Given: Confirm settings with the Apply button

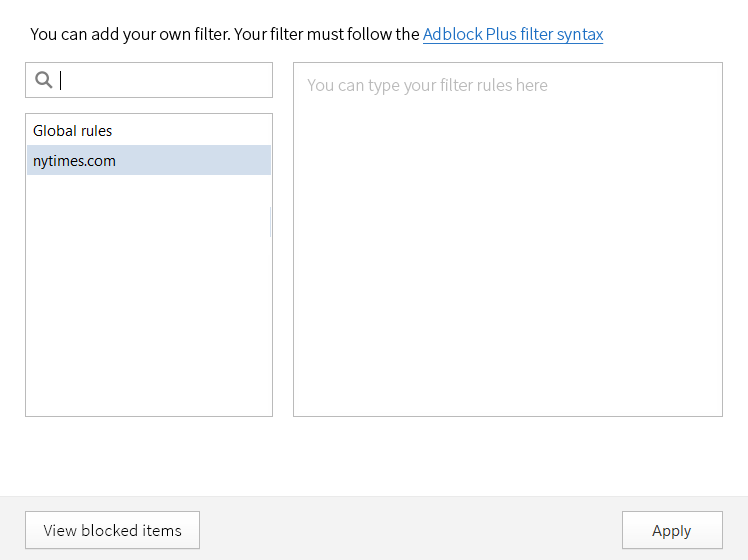Looking at the screenshot, I should (x=672, y=530).
